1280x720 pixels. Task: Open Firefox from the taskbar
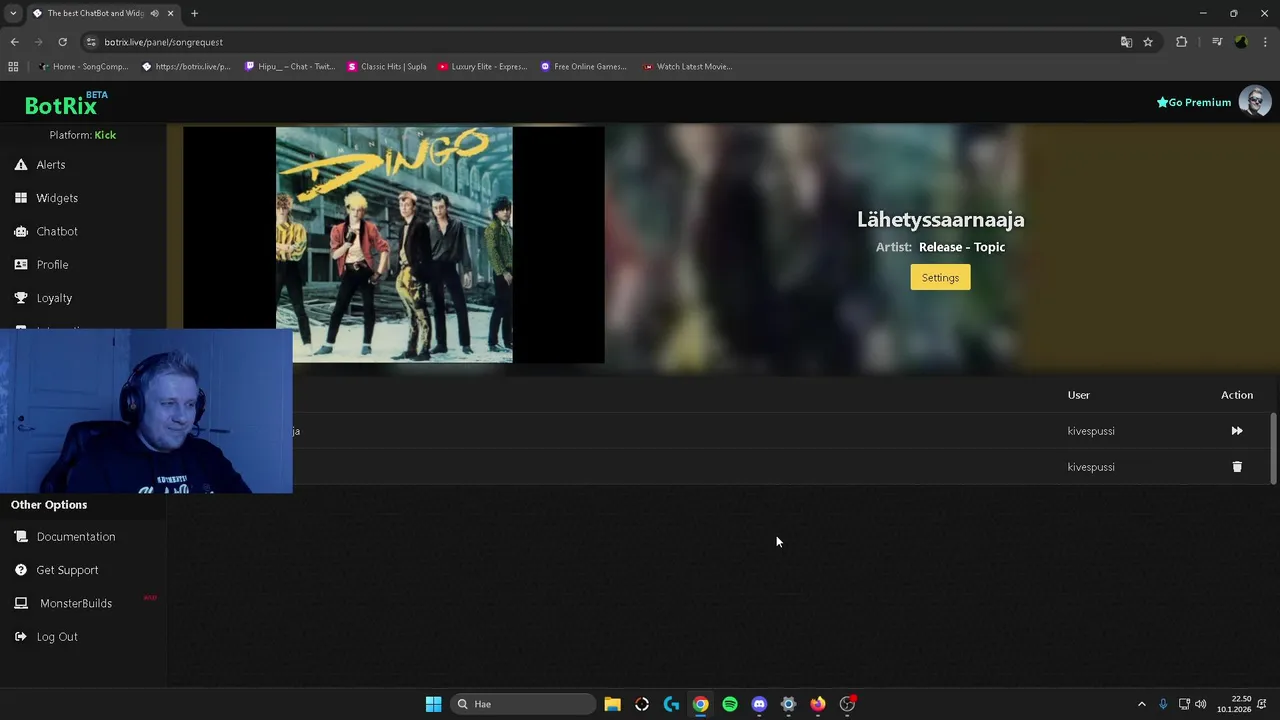coord(818,704)
